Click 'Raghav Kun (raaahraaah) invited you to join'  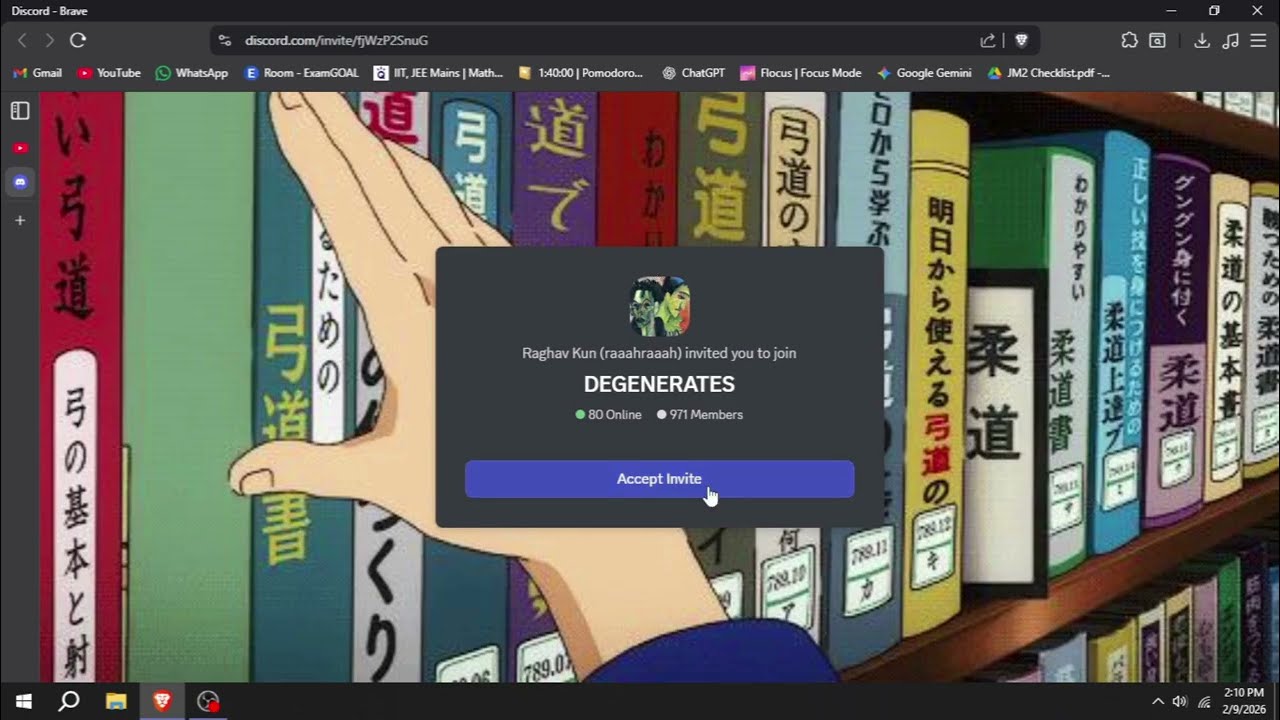coord(659,353)
